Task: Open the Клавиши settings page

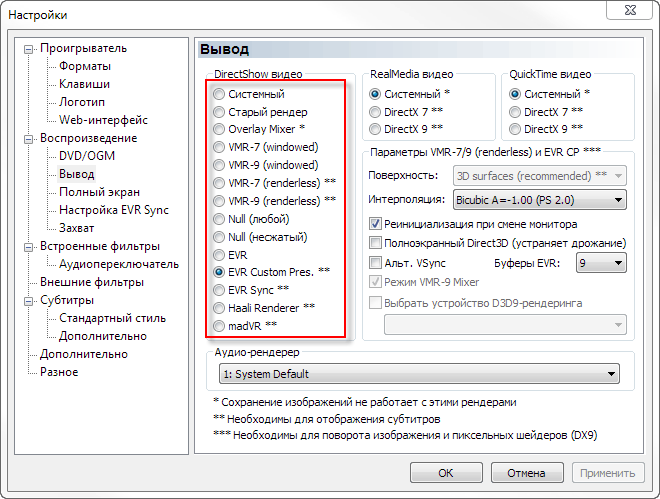Action: [x=84, y=84]
